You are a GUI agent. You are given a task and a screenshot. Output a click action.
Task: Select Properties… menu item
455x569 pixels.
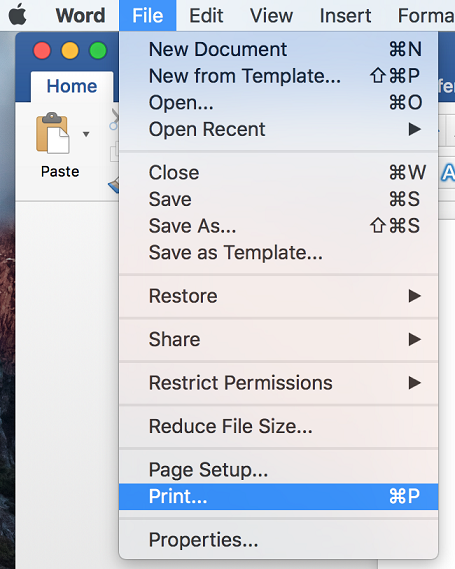[x=278, y=540]
